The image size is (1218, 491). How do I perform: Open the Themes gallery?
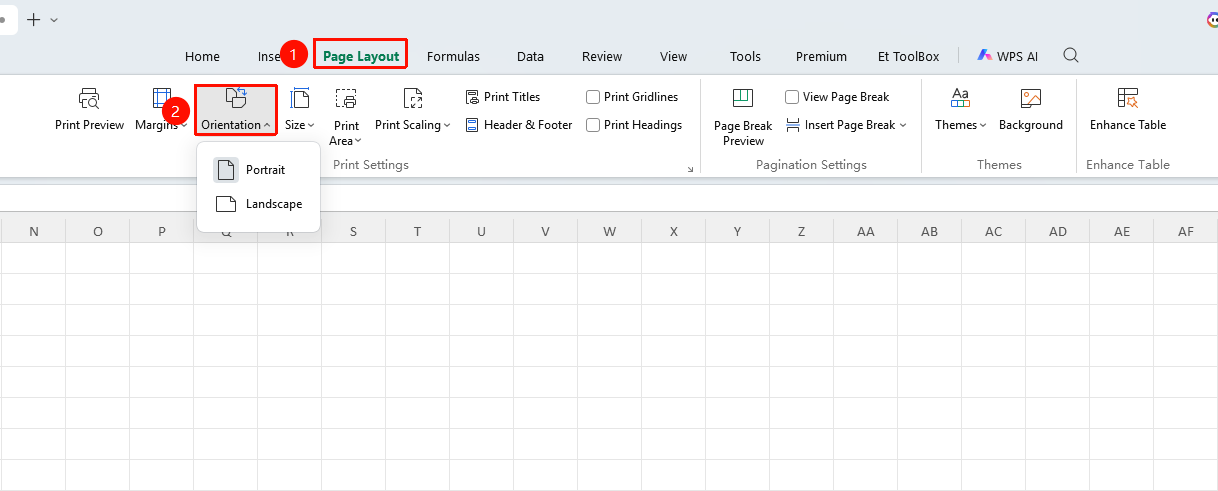[x=960, y=110]
